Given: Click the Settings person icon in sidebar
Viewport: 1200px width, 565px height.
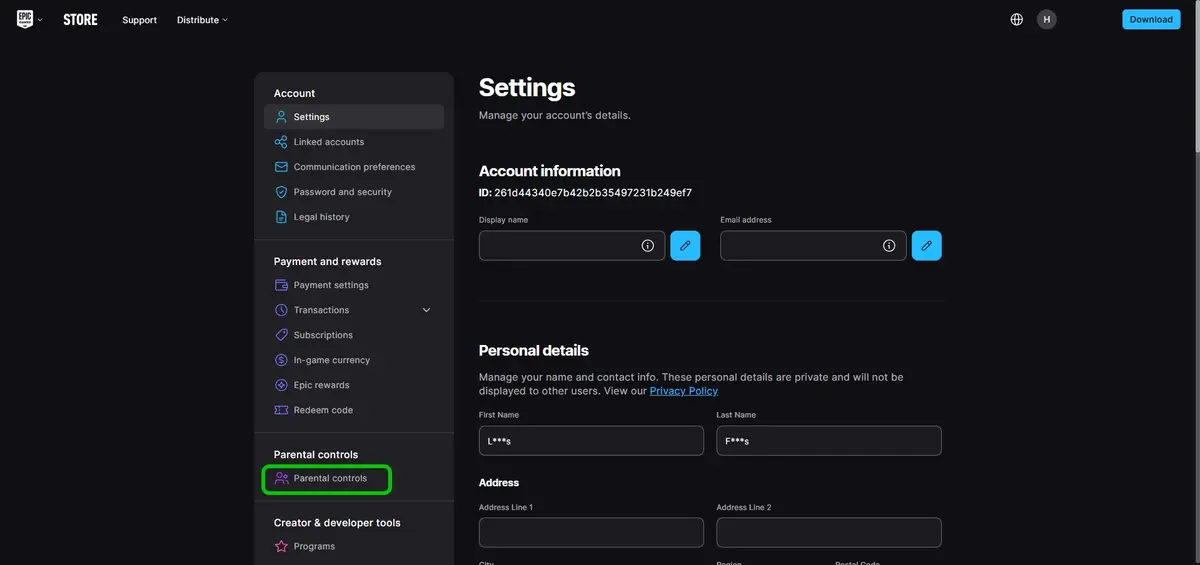Looking at the screenshot, I should coord(281,117).
